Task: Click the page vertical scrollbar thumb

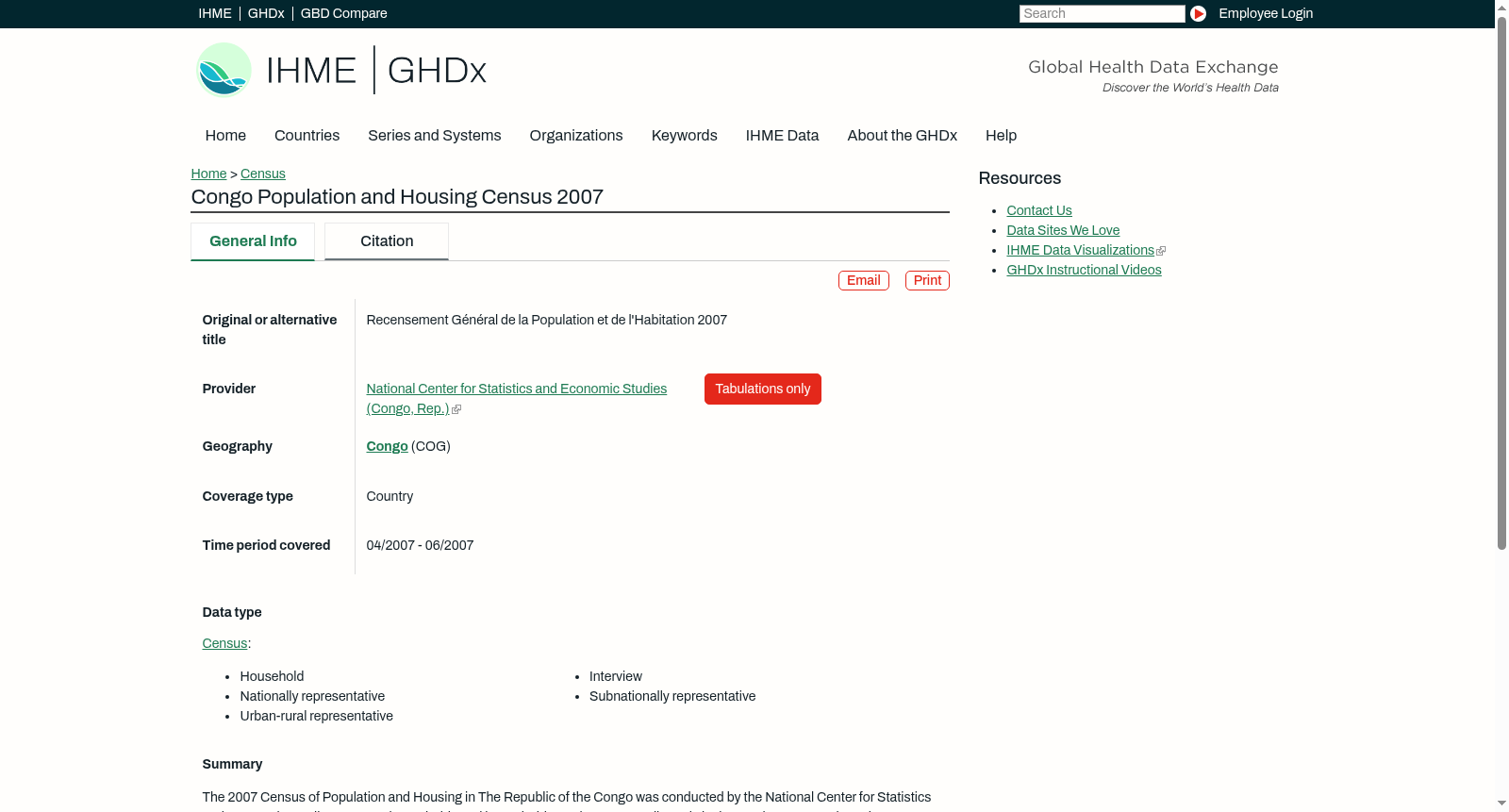Action: pos(1501,283)
